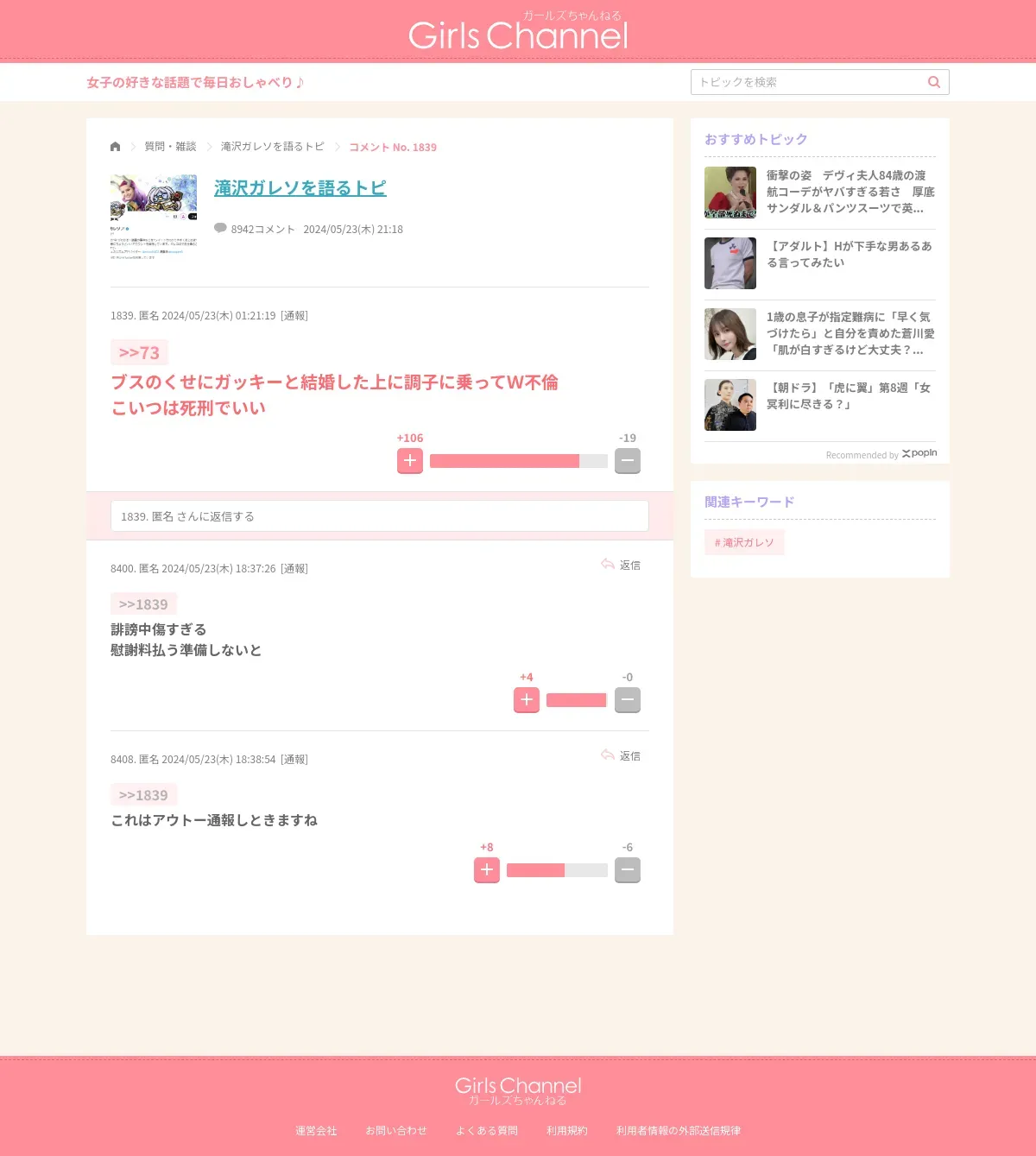
Task: Click 返信 text on comment 8400
Action: 630,565
